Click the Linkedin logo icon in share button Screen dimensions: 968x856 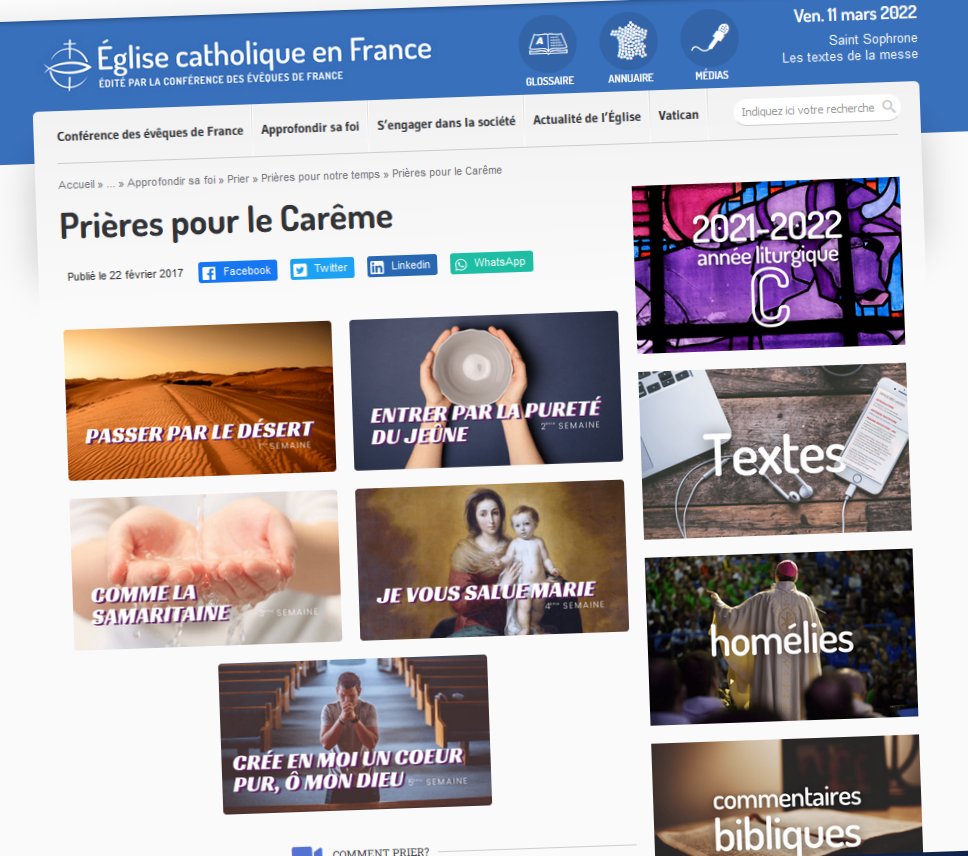(377, 267)
